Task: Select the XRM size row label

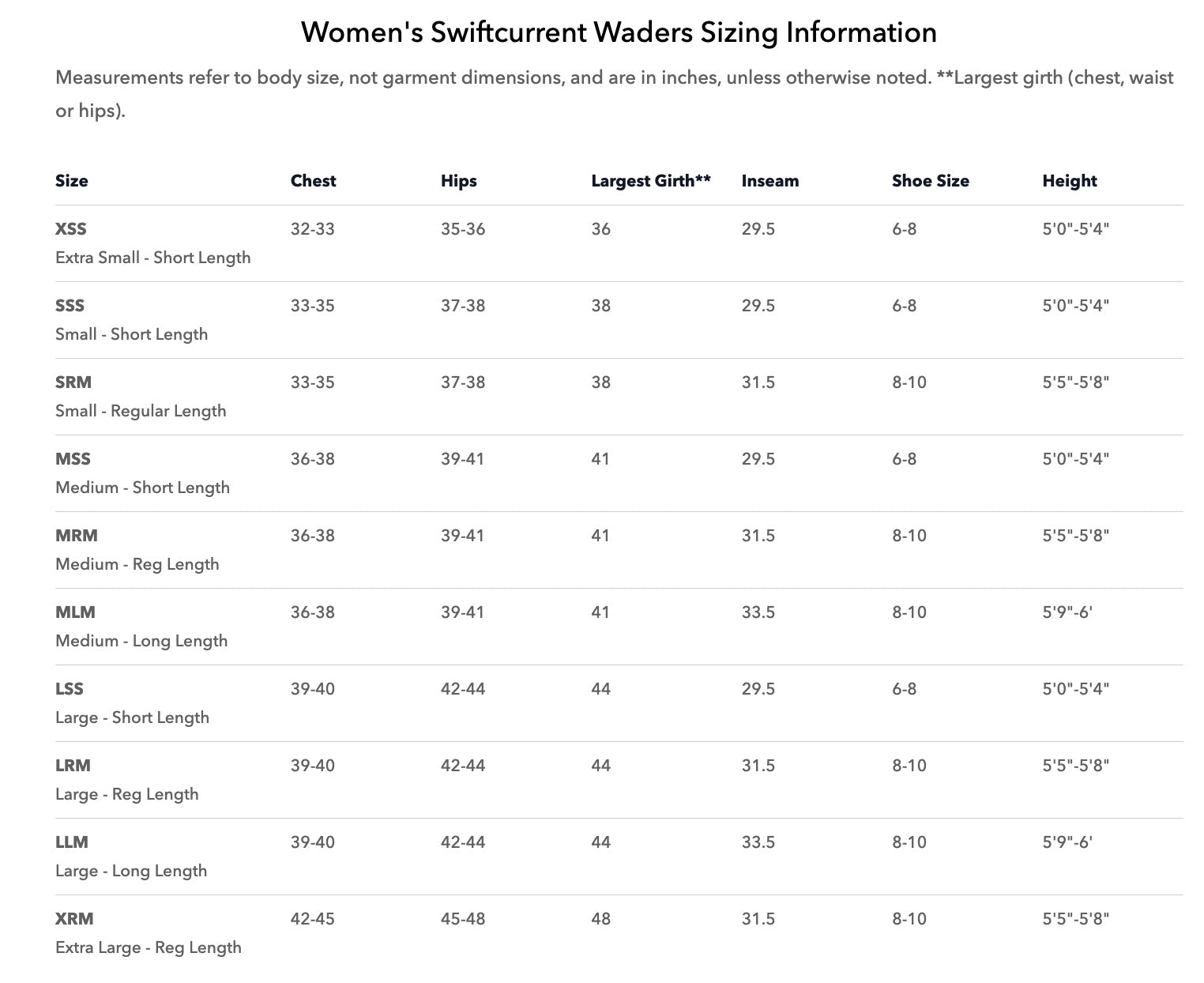Action: pyautogui.click(x=74, y=919)
